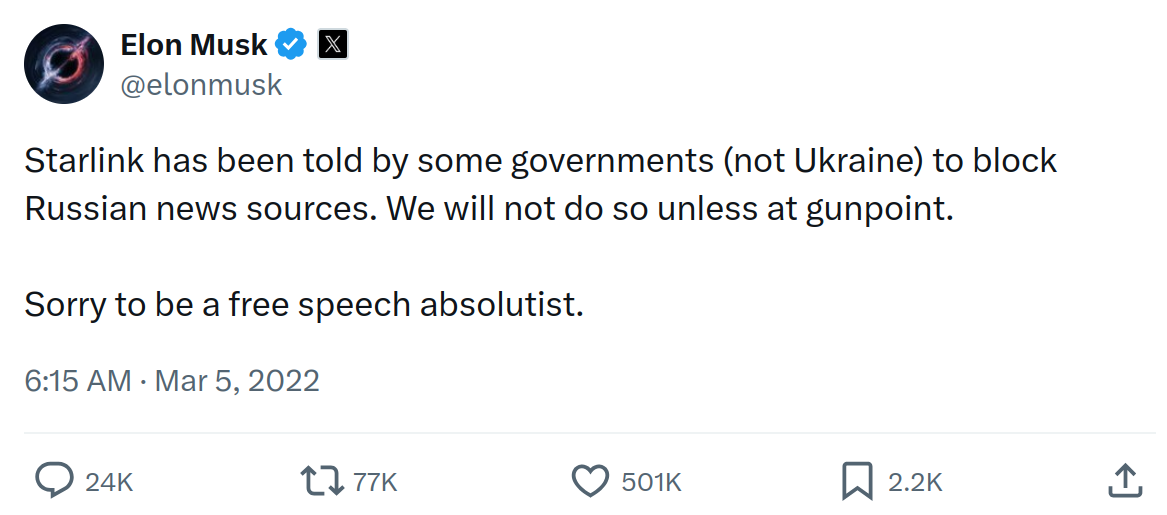Like the post with heart icon
Screen dimensions: 1167x515
point(590,482)
